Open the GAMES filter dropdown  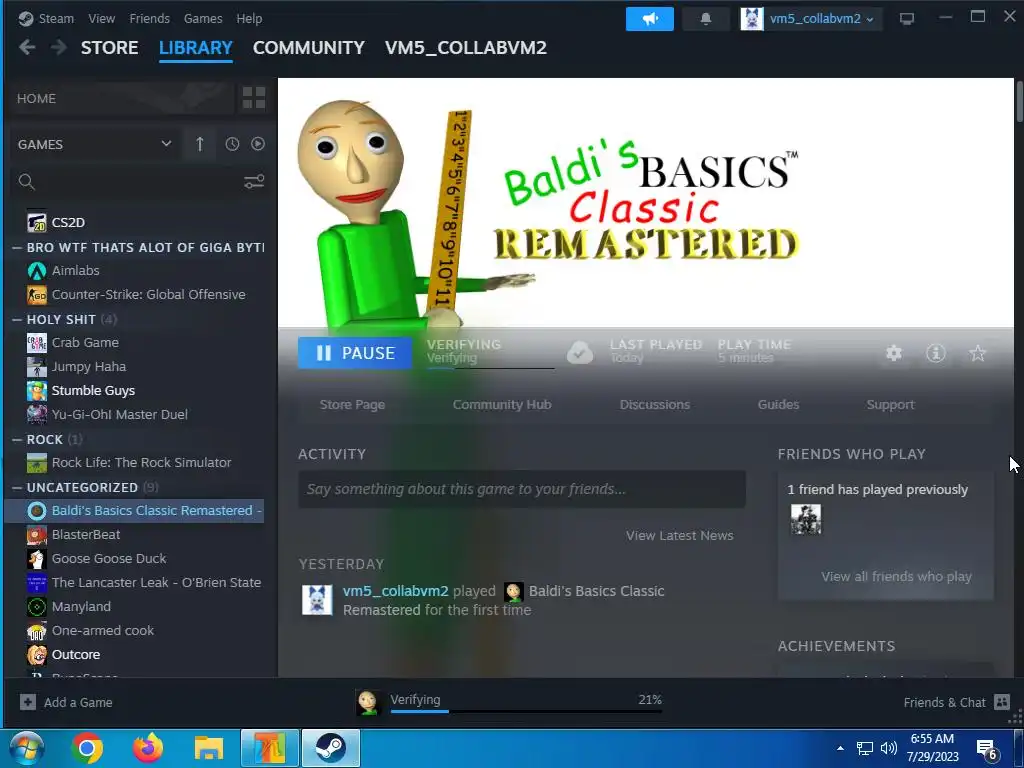pyautogui.click(x=94, y=144)
